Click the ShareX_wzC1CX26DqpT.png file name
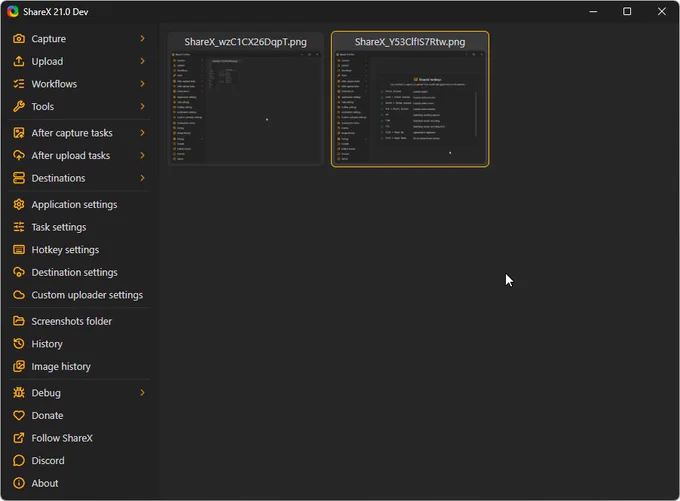This screenshot has height=501, width=680. click(245, 42)
